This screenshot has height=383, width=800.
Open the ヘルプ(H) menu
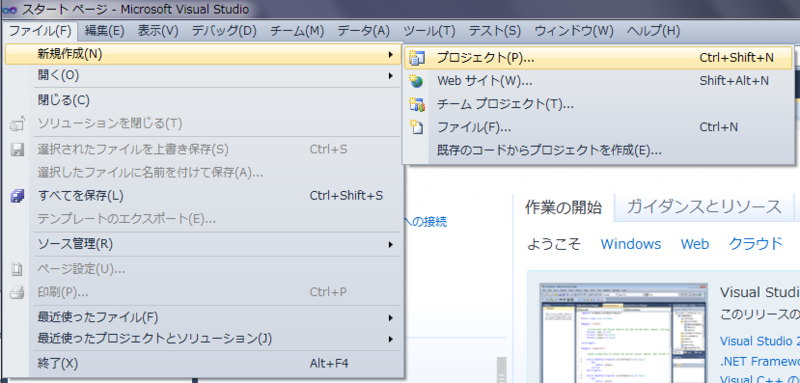[653, 31]
